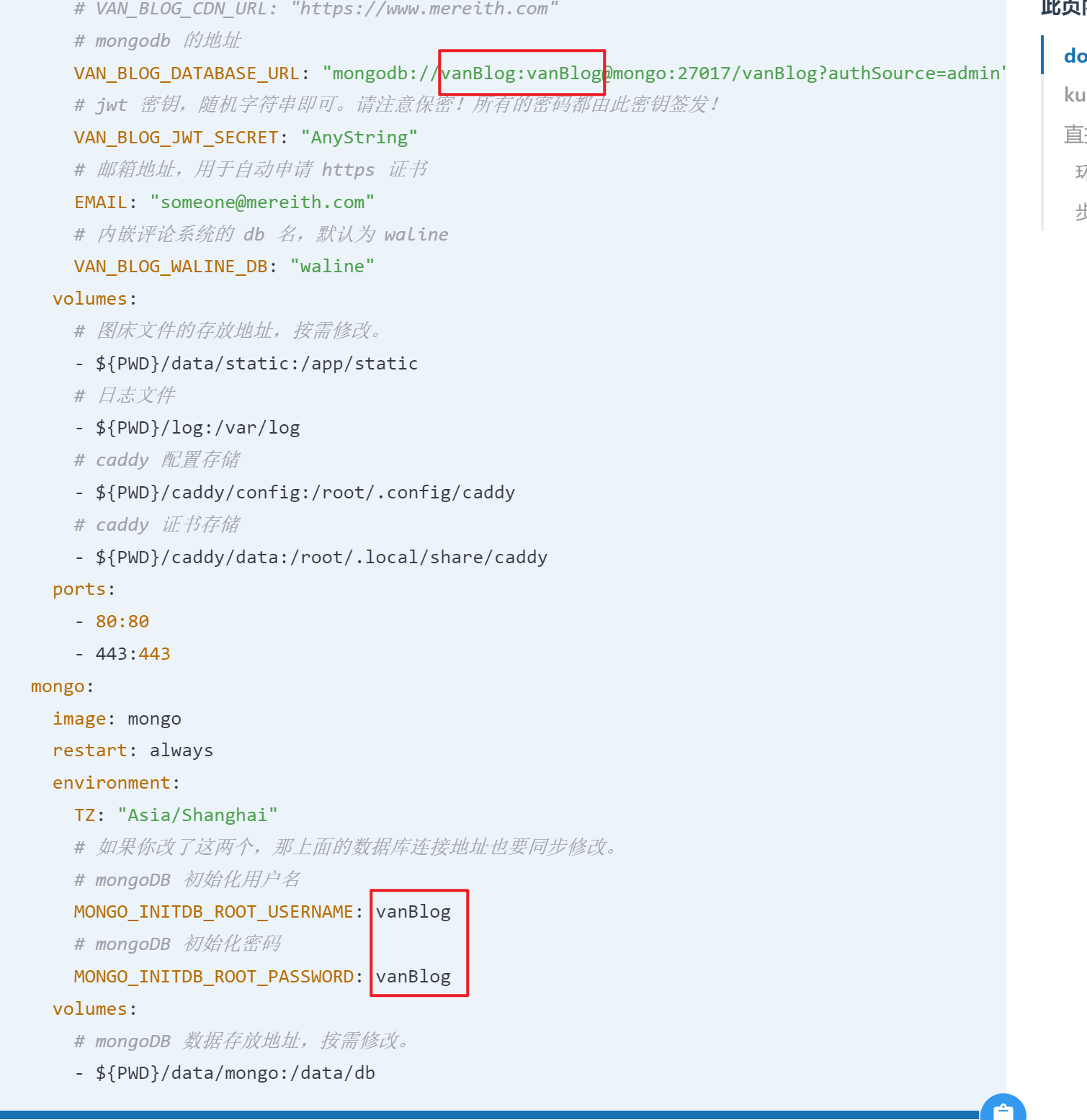The width and height of the screenshot is (1087, 1120).
Task: Click the MONGO_INITDB_ROOT_USERNAME key
Action: coord(213,912)
